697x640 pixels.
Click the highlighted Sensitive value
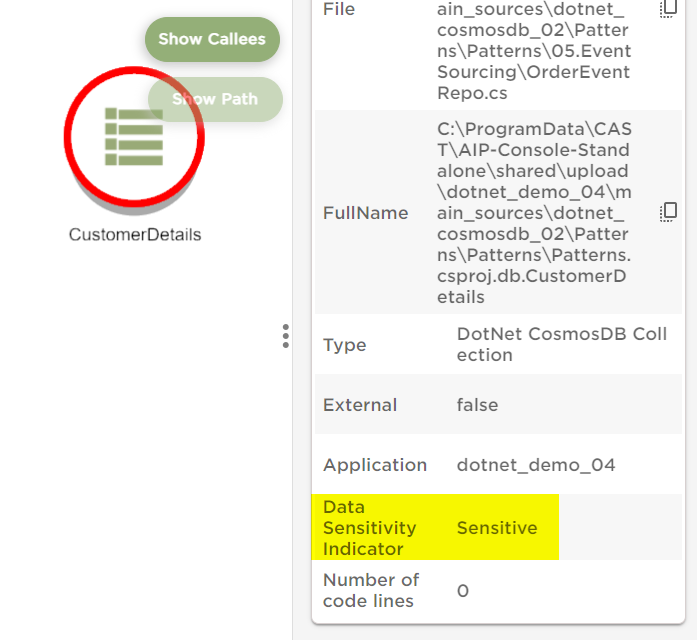[497, 528]
